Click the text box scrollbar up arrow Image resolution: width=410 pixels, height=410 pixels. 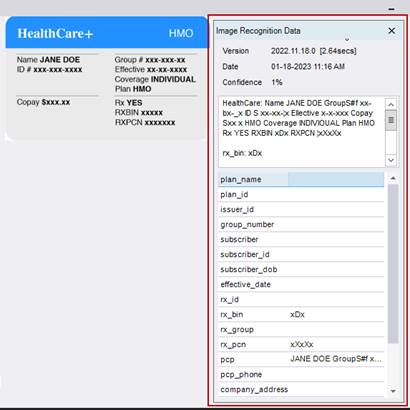(x=391, y=104)
